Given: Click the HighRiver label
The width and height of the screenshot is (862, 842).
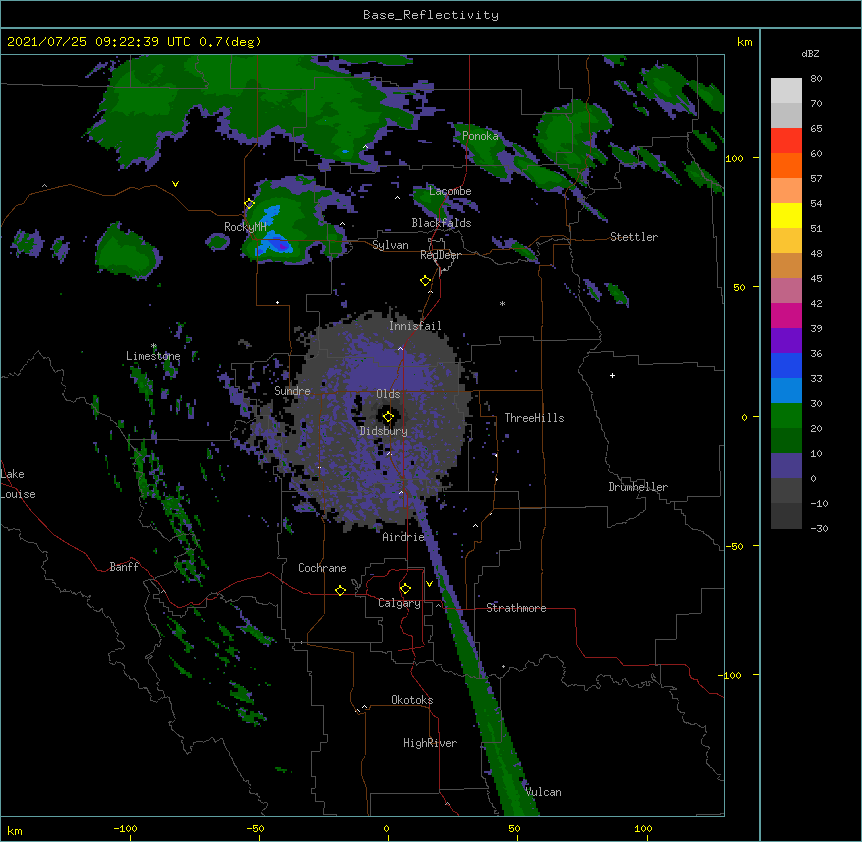Looking at the screenshot, I should click(430, 743).
